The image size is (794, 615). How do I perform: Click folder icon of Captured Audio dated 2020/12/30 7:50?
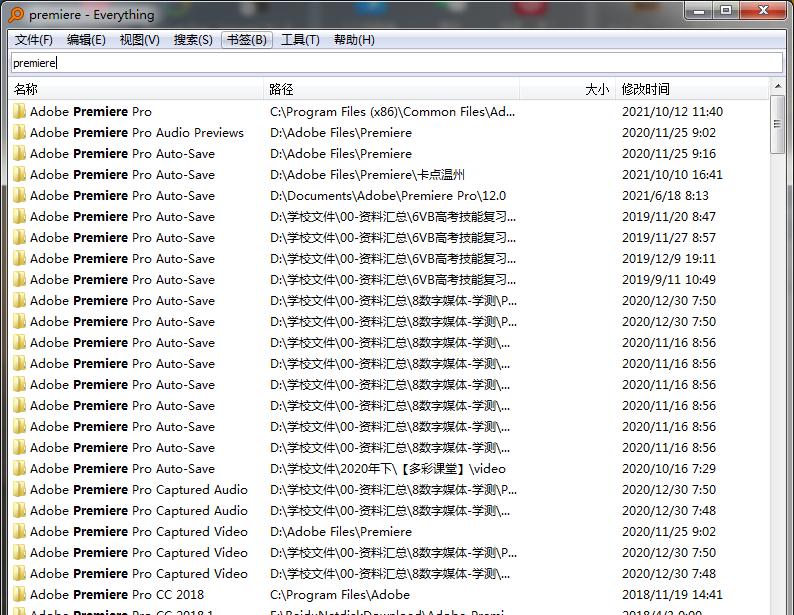pyautogui.click(x=19, y=489)
